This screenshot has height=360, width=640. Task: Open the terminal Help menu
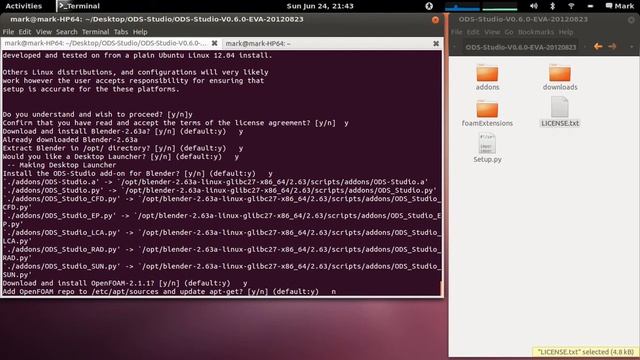(x=140, y=32)
